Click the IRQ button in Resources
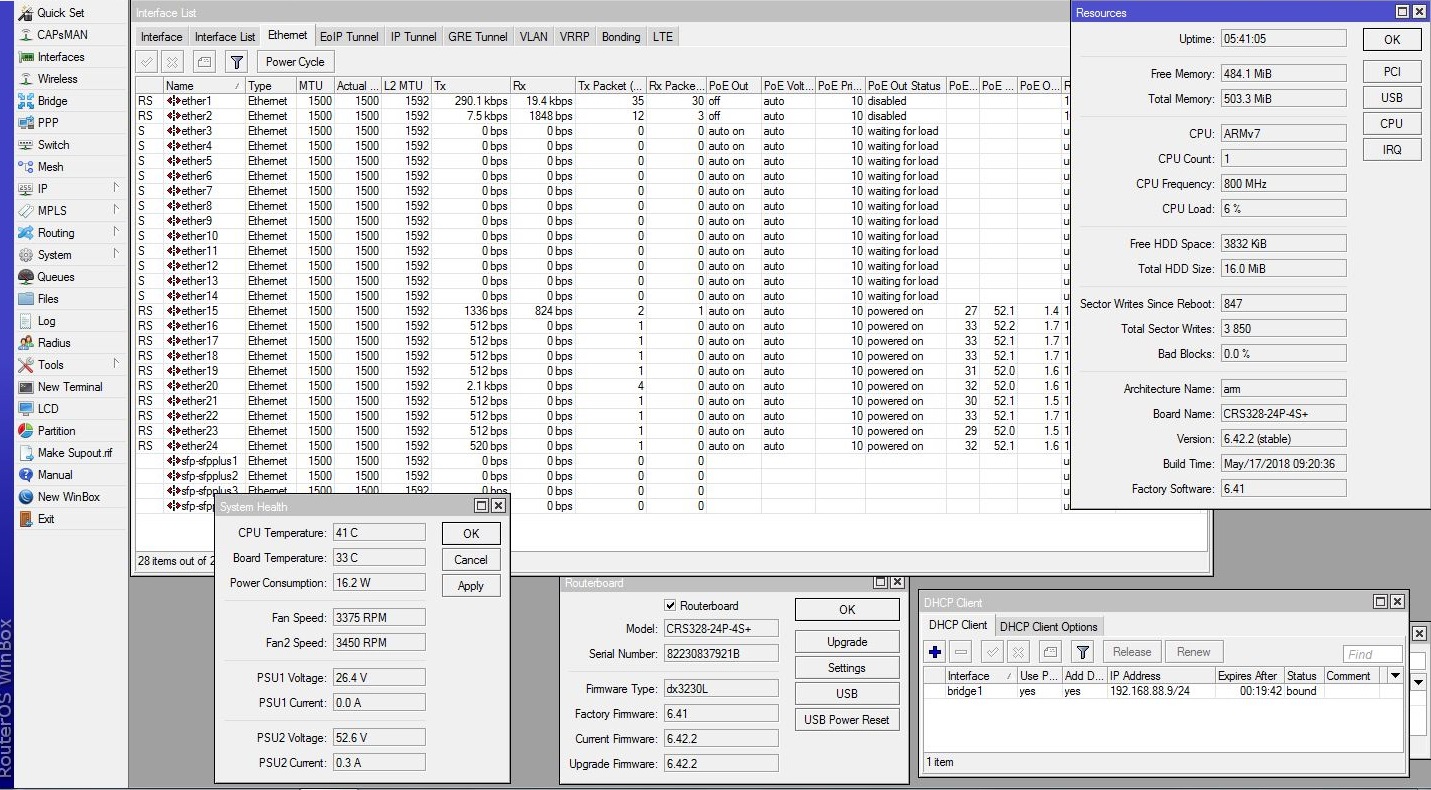1431x790 pixels. [1392, 150]
